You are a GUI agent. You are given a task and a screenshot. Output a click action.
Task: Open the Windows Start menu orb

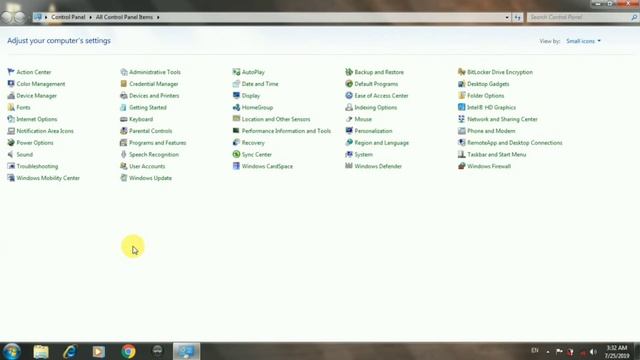[x=11, y=351]
